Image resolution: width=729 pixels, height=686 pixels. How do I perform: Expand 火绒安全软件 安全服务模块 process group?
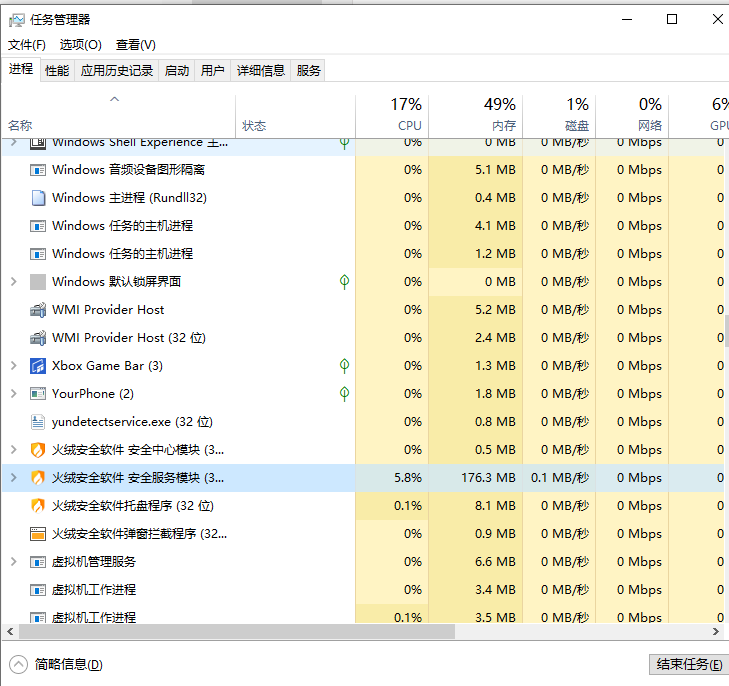pos(13,477)
